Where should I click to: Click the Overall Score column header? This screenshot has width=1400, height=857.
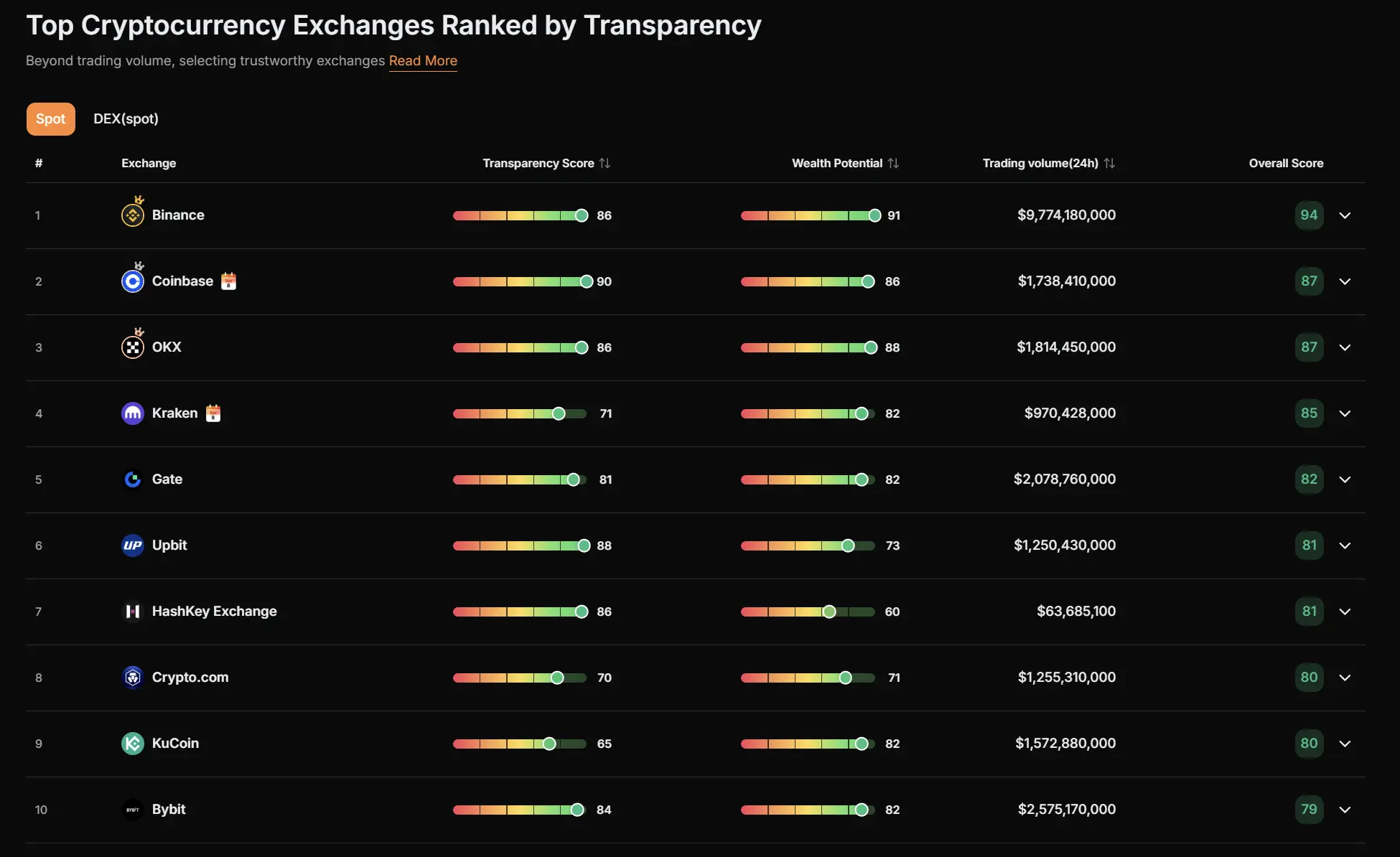(1286, 164)
